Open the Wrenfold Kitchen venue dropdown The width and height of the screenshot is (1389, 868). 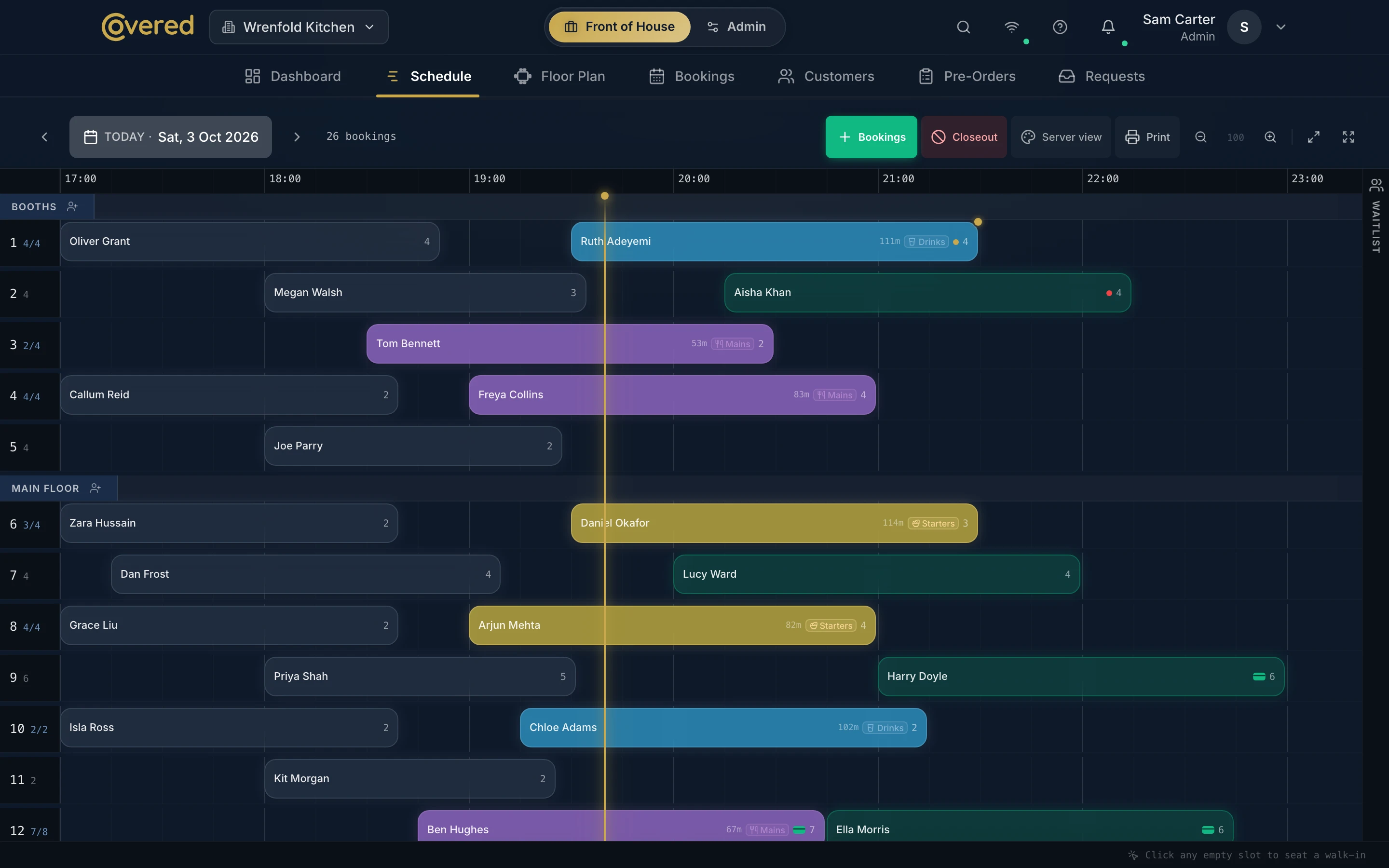pos(299,27)
